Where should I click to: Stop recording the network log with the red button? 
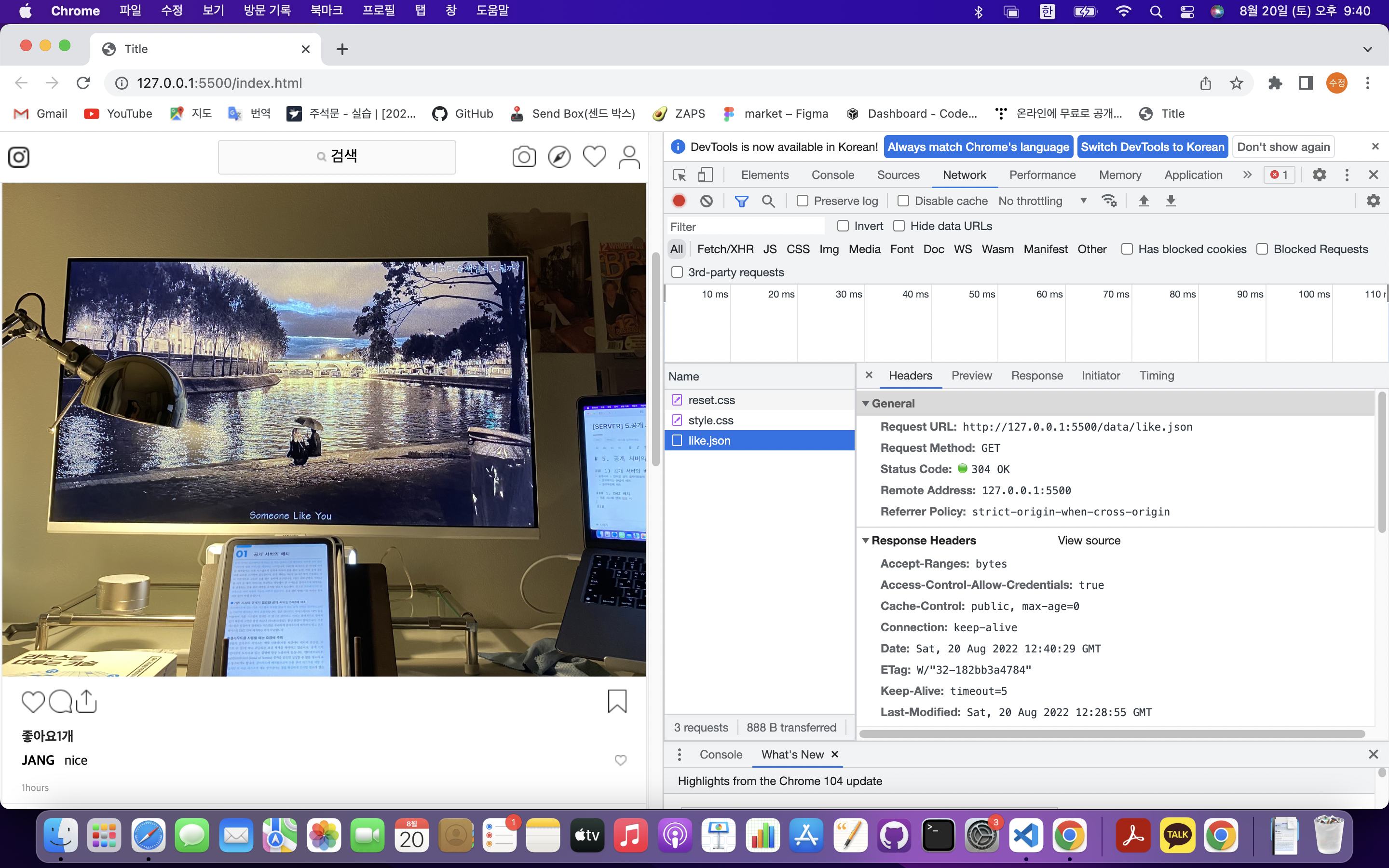click(x=679, y=201)
